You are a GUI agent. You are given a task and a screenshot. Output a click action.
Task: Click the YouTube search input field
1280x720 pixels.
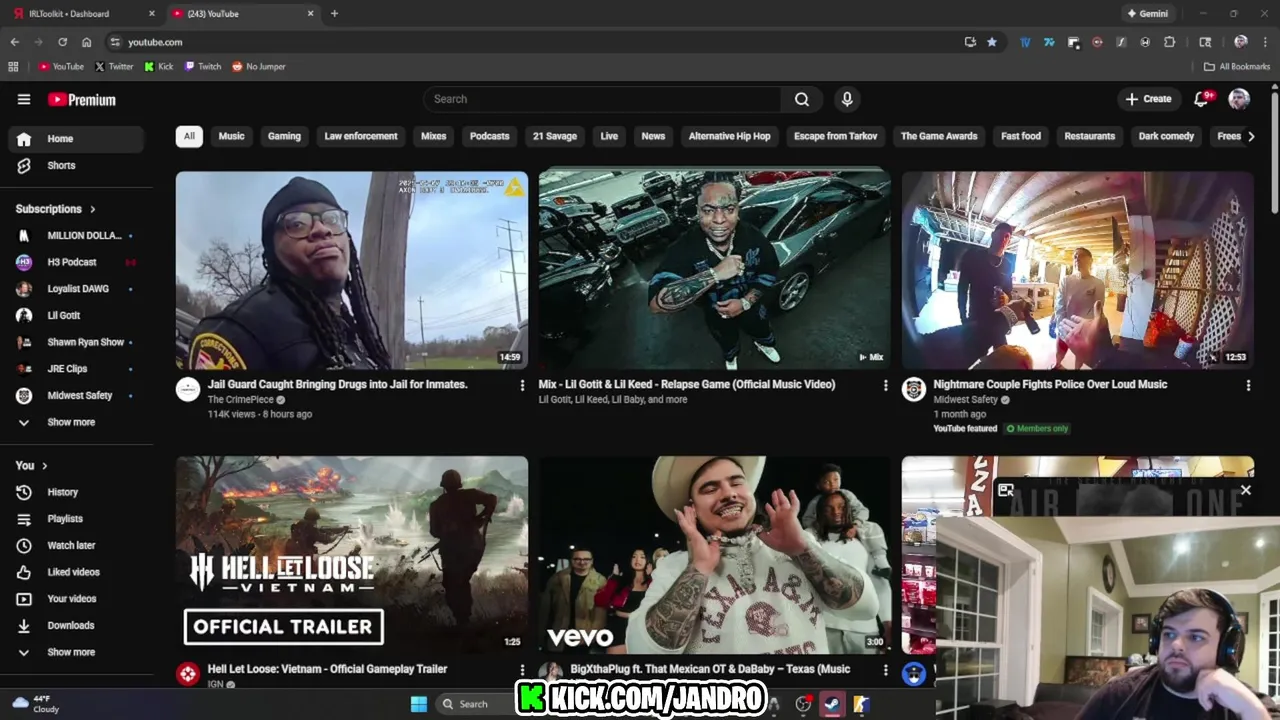pos(602,99)
